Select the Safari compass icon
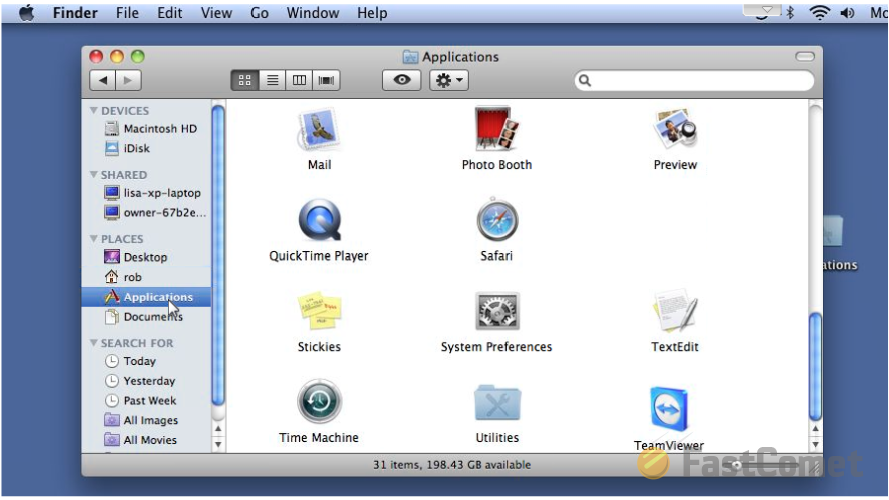Image resolution: width=889 pixels, height=500 pixels. pyautogui.click(x=497, y=219)
